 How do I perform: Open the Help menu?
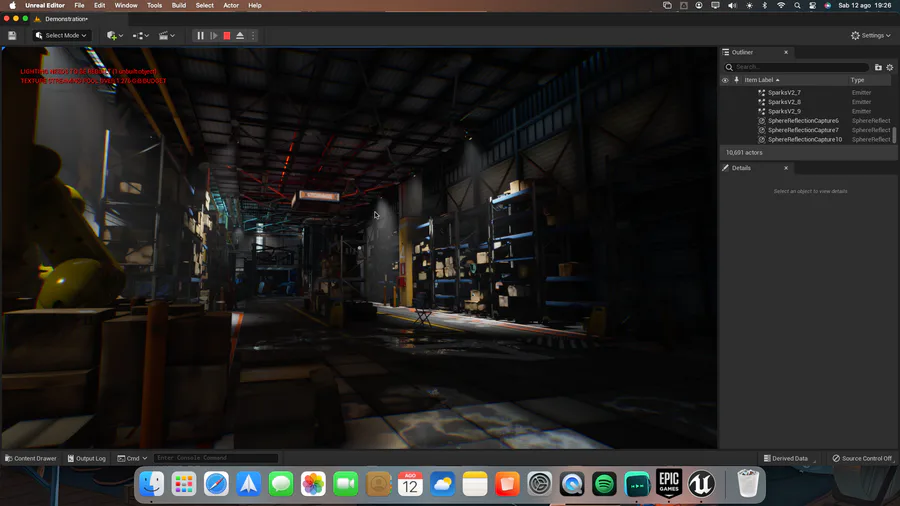[254, 5]
